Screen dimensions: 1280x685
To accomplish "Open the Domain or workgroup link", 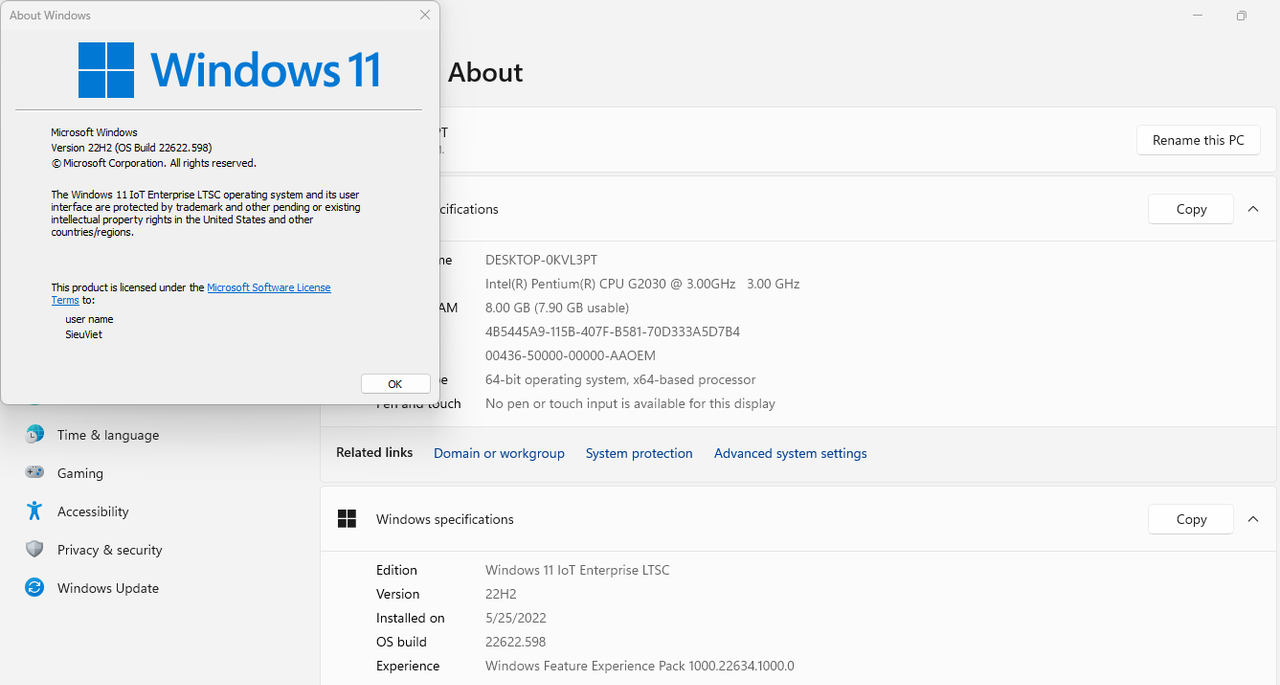I will (x=499, y=453).
